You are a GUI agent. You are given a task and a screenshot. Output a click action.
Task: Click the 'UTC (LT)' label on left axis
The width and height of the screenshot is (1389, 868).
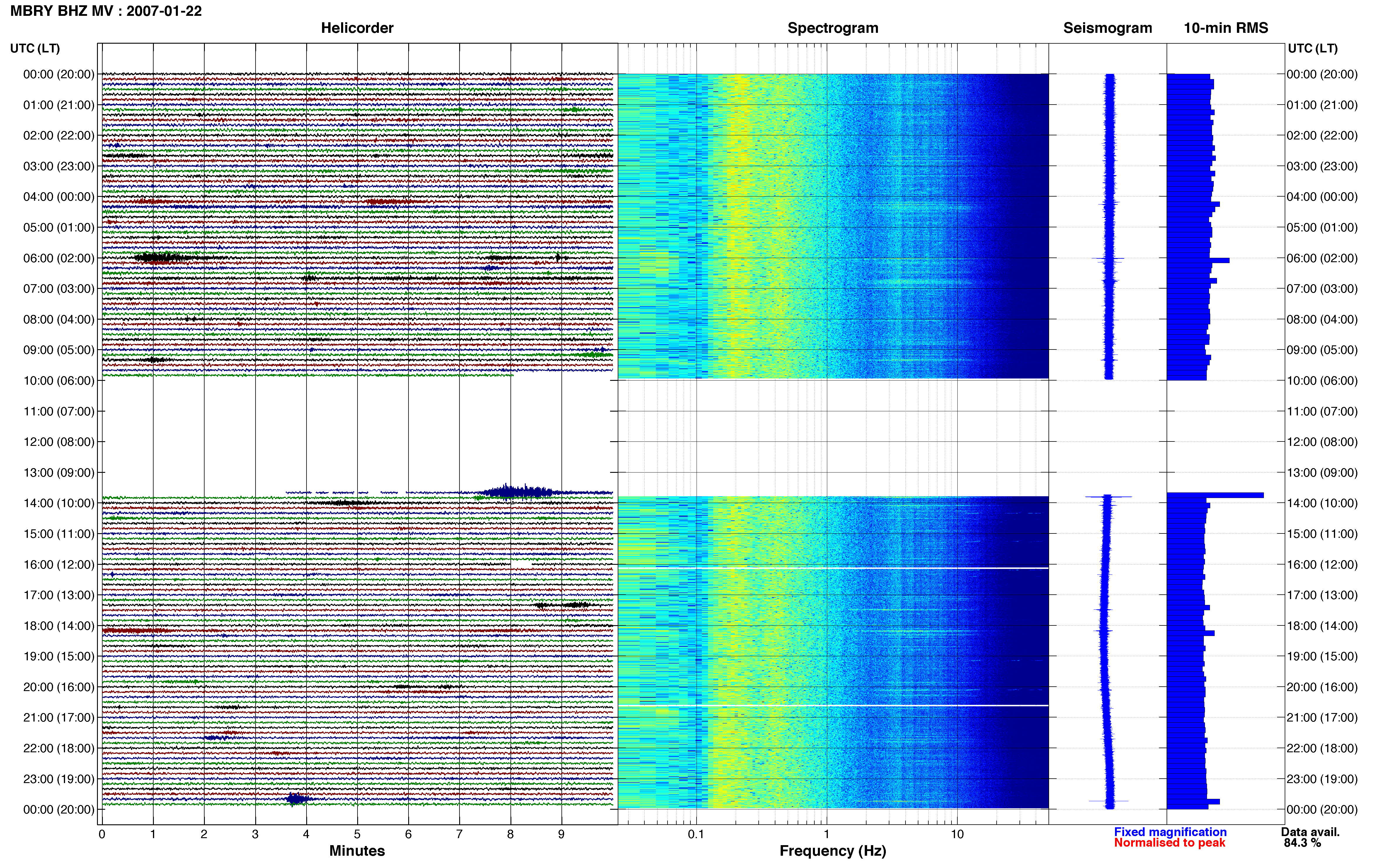click(35, 48)
